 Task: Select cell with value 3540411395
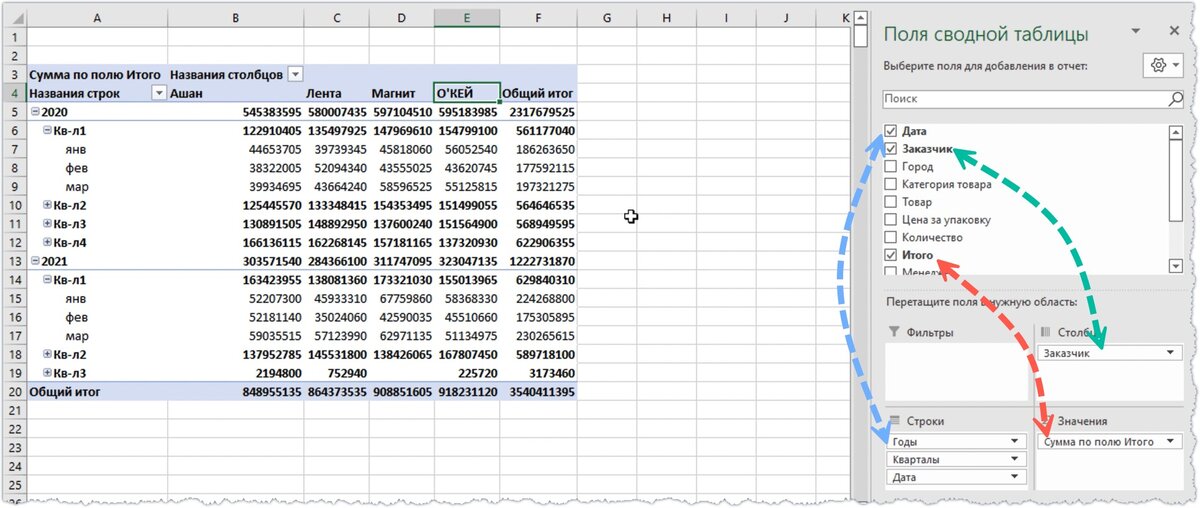[539, 390]
